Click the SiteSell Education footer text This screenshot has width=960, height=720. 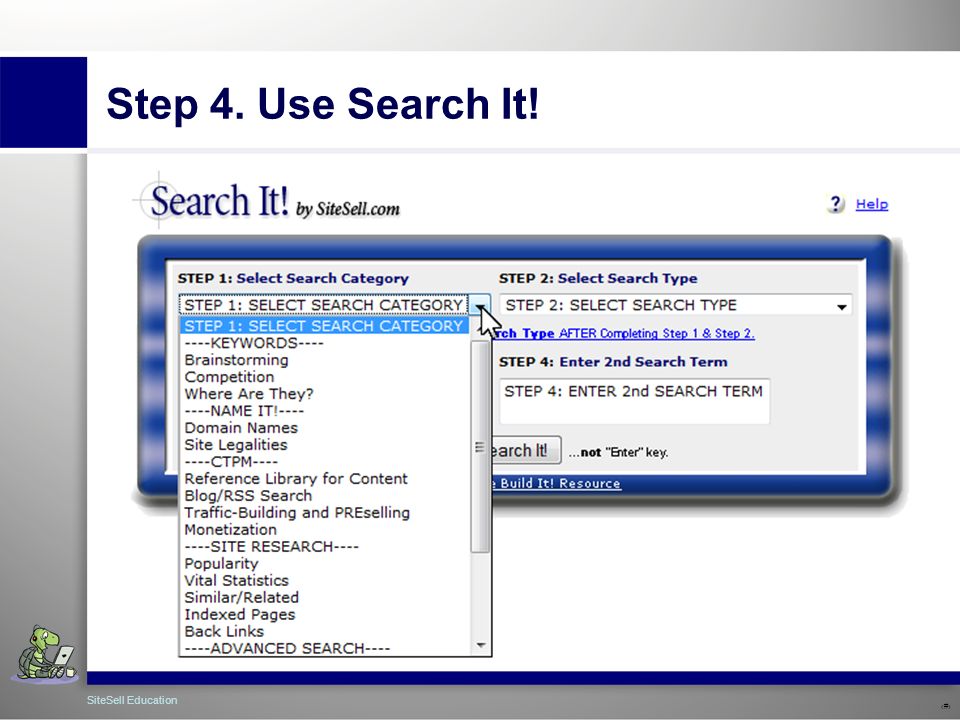tap(132, 700)
